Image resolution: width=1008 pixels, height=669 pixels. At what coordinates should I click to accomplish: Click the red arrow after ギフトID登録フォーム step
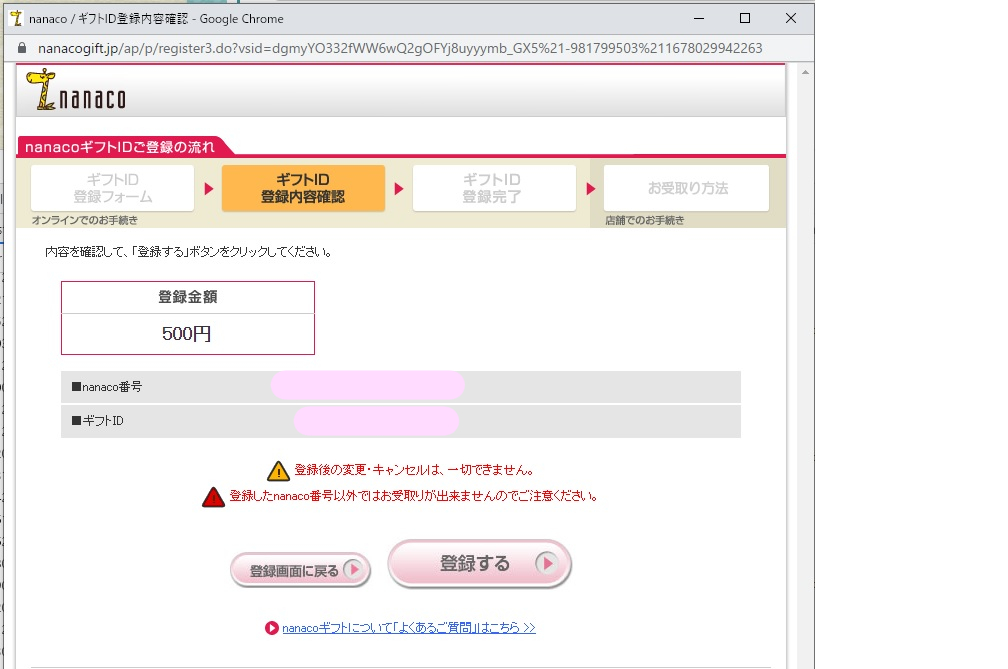tap(208, 188)
